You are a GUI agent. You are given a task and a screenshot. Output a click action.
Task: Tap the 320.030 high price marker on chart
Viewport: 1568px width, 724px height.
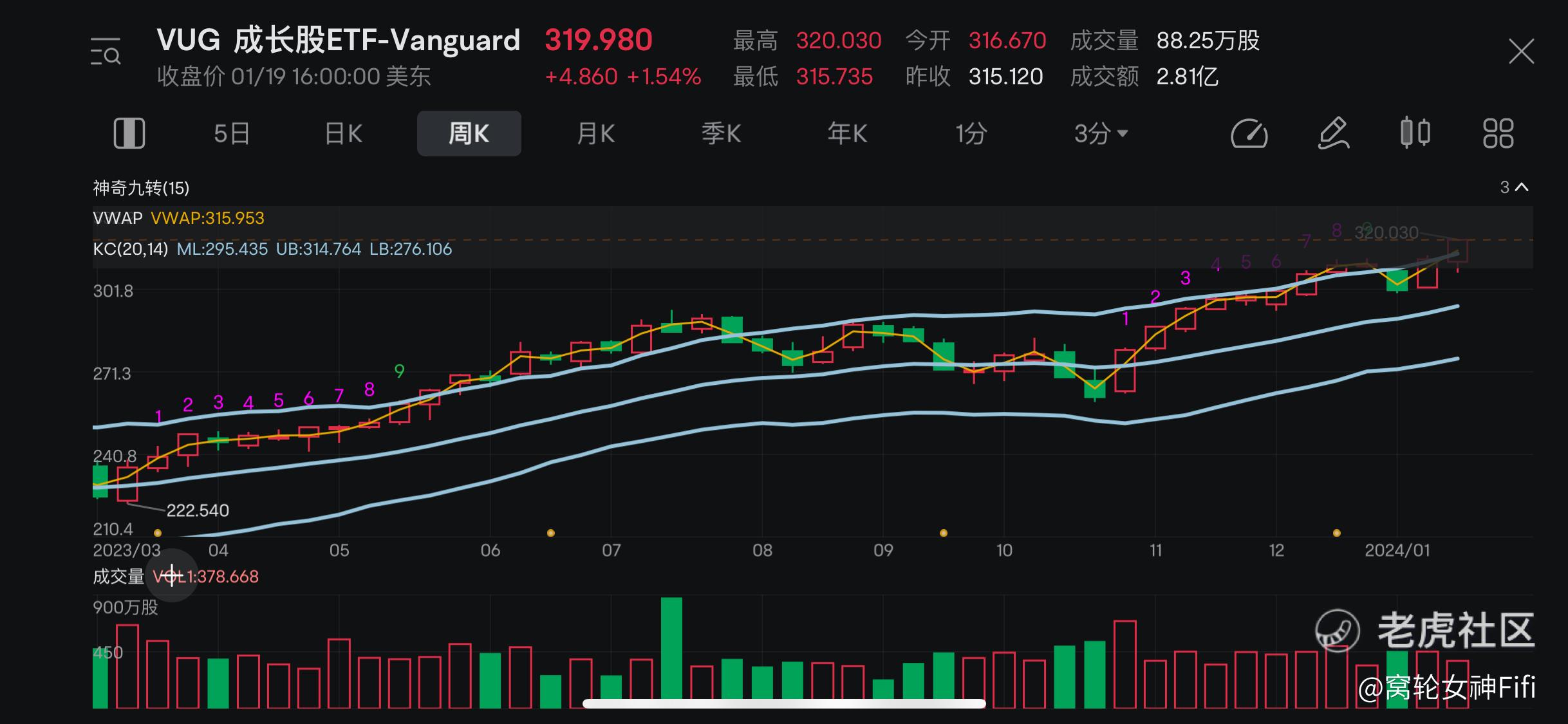1386,232
